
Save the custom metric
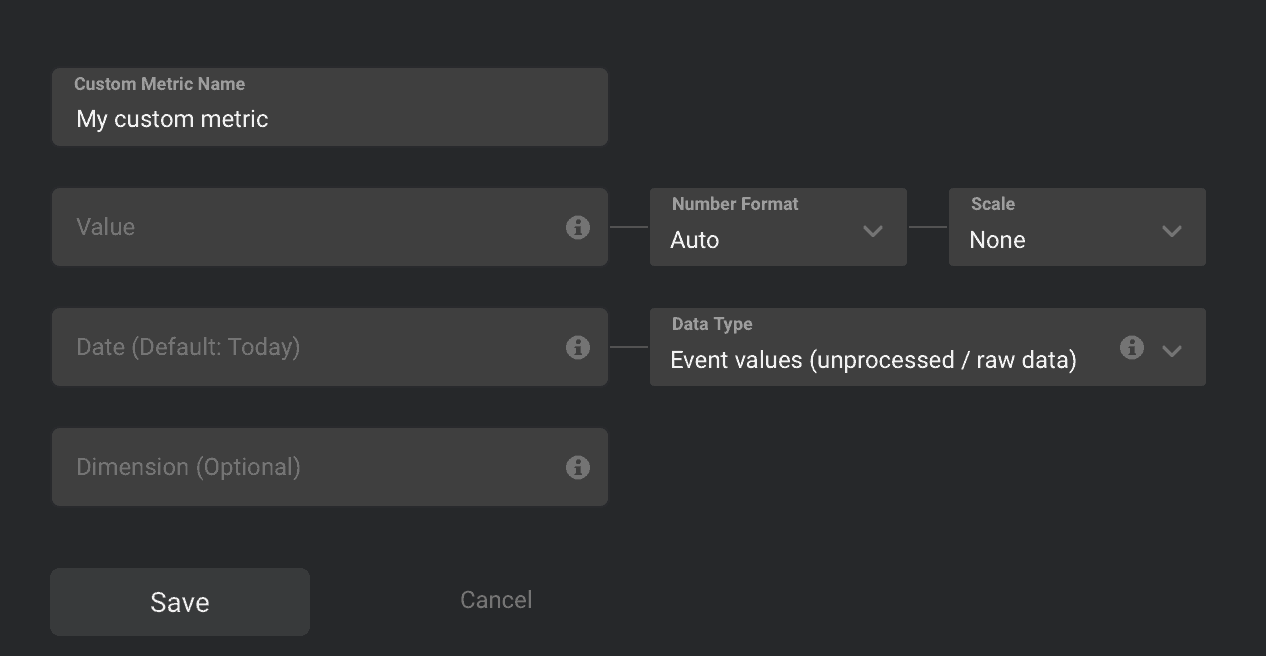pyautogui.click(x=180, y=602)
